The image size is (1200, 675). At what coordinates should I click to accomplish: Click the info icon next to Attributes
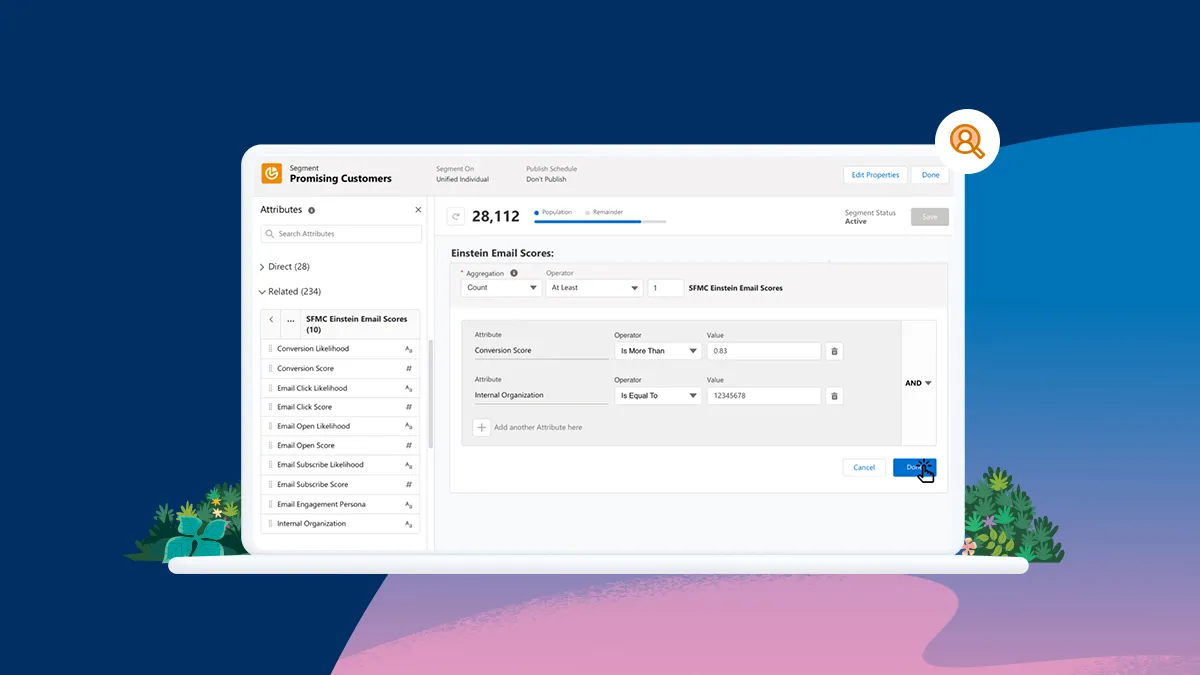311,210
